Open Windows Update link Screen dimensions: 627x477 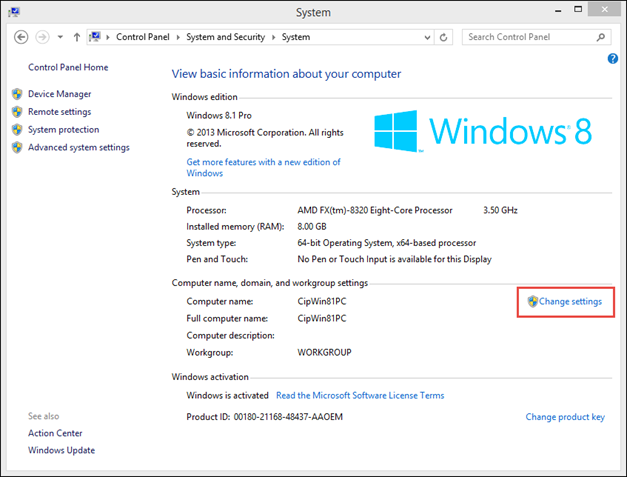(62, 450)
